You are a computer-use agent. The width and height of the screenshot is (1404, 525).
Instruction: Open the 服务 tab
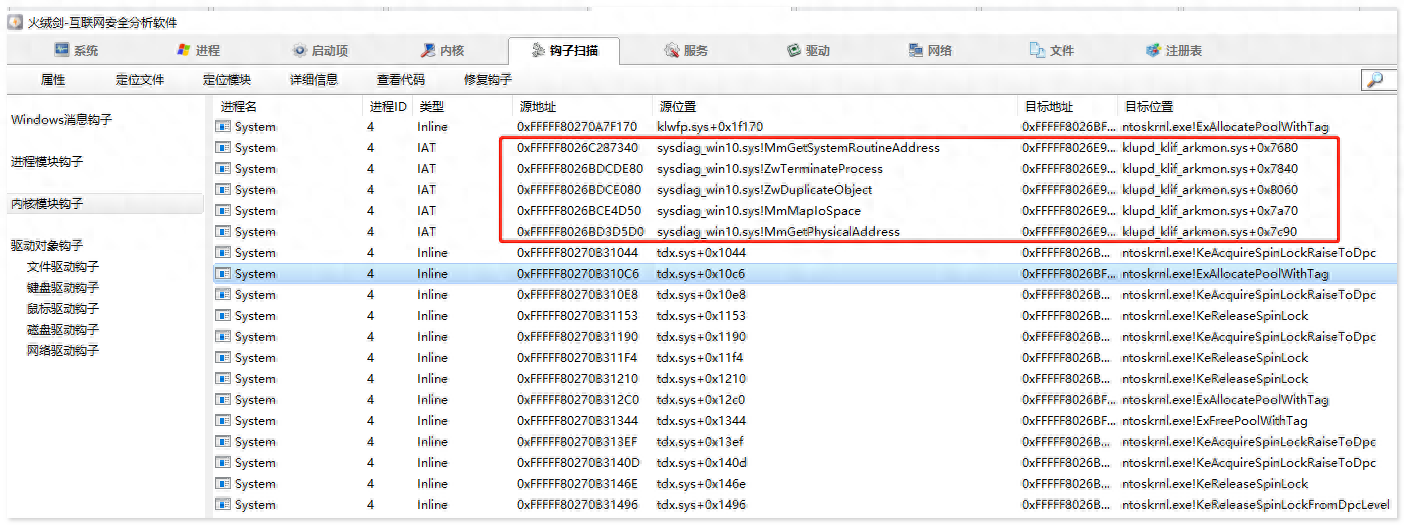[686, 50]
